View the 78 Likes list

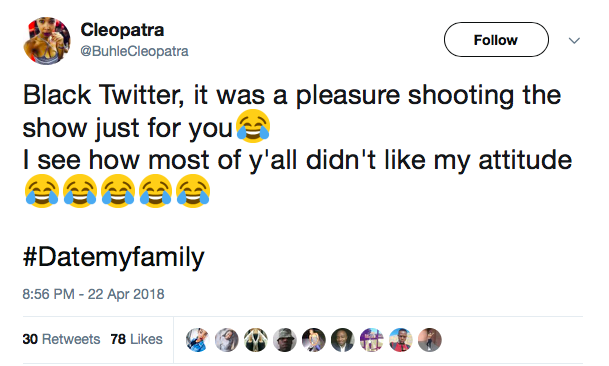pos(136,339)
